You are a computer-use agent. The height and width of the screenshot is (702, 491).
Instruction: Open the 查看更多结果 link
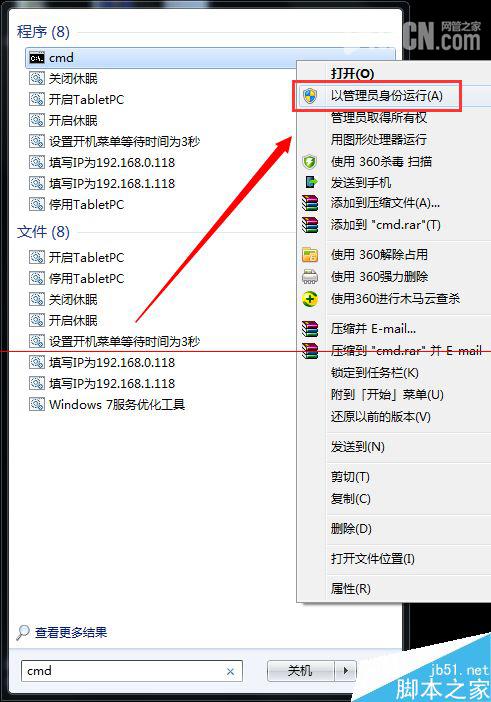pyautogui.click(x=71, y=632)
